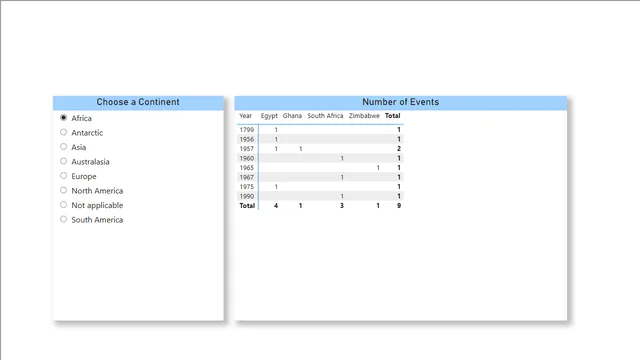Image resolution: width=640 pixels, height=360 pixels.
Task: Select the Africa radio button
Action: click(63, 118)
